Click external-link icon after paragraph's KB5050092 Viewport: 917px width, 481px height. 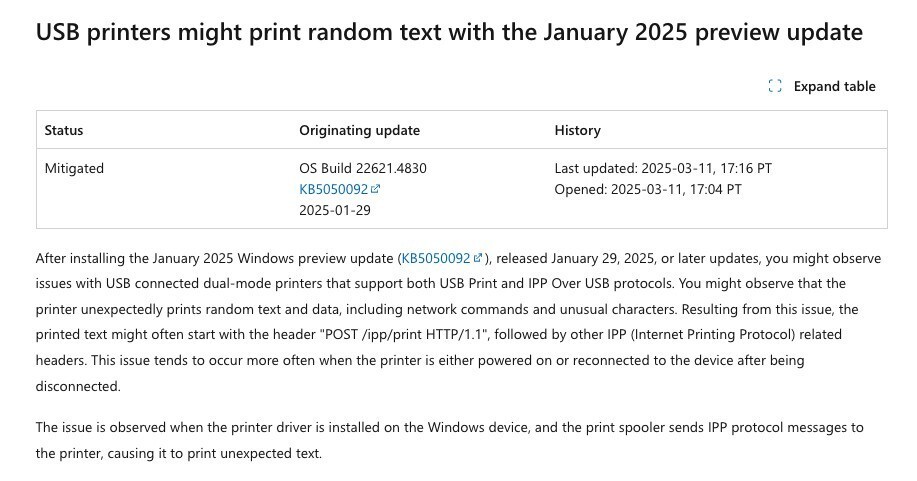coord(478,258)
